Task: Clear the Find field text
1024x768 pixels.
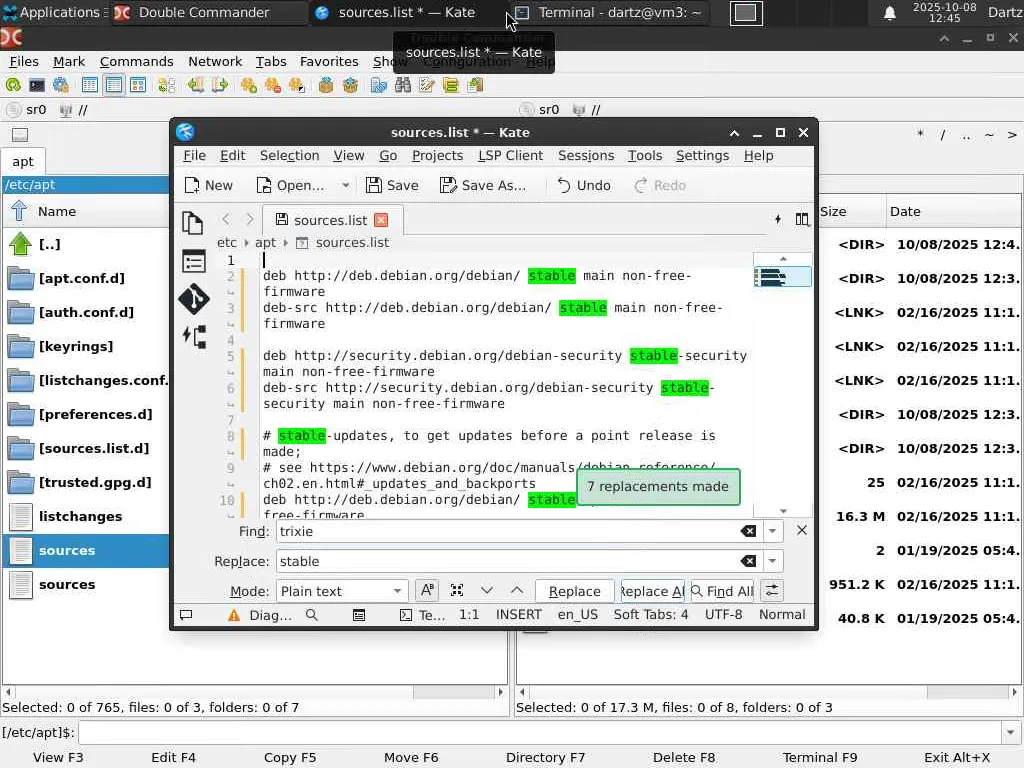Action: [748, 531]
